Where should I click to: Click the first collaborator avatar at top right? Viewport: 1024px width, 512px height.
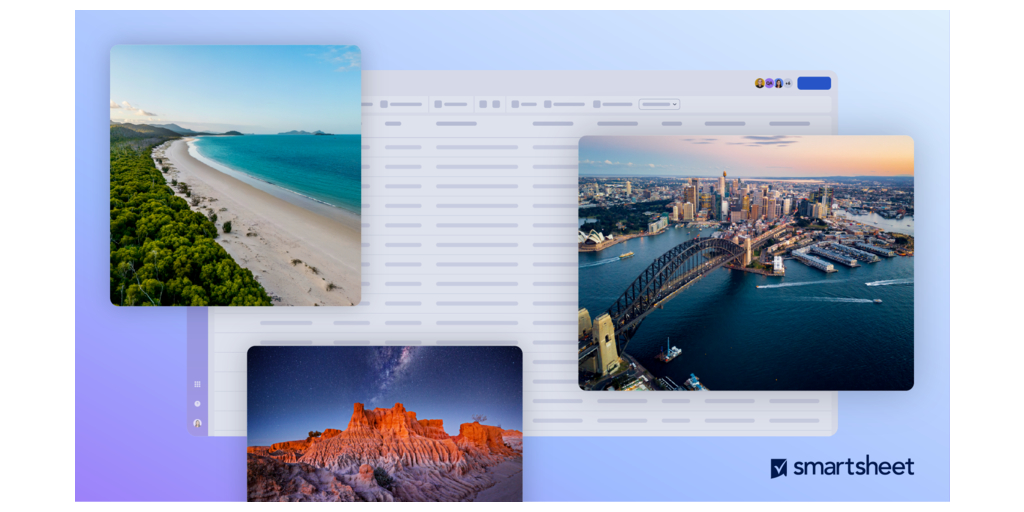tap(759, 83)
